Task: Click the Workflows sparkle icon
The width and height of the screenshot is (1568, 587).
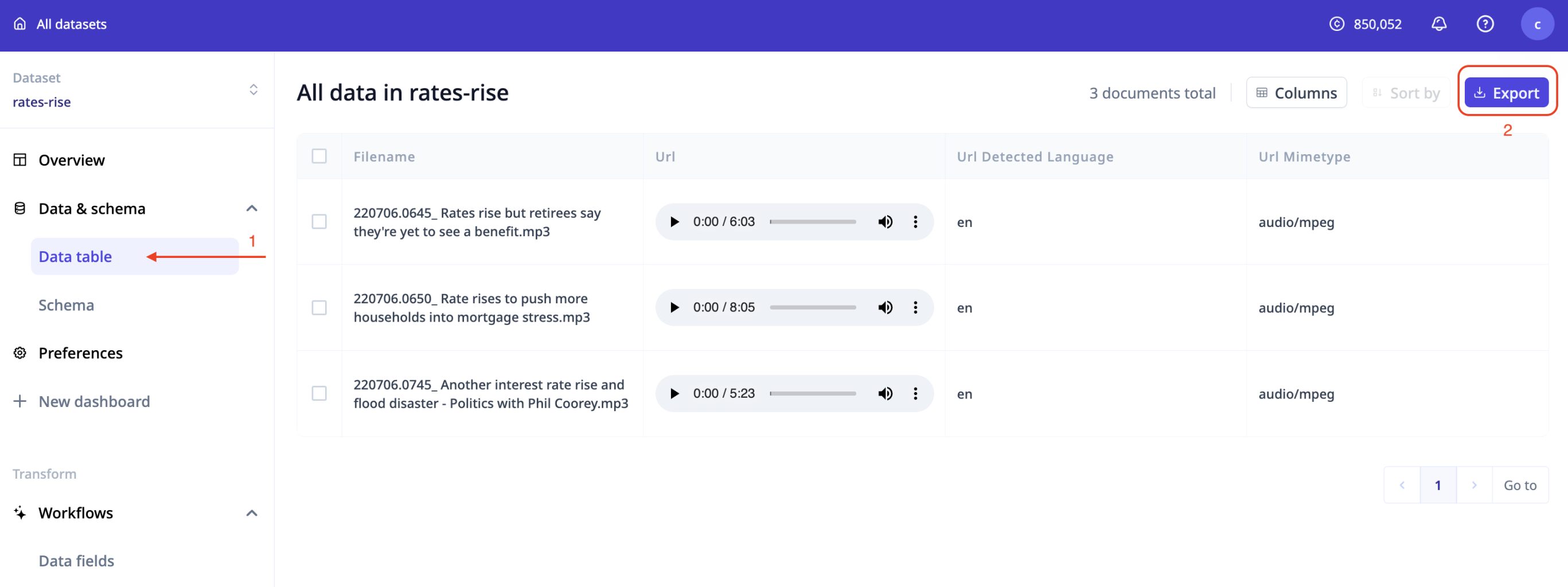Action: (x=20, y=513)
